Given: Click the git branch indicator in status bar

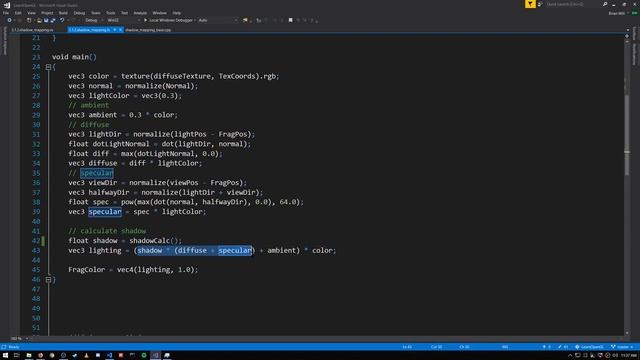Looking at the screenshot, I should click(622, 347).
